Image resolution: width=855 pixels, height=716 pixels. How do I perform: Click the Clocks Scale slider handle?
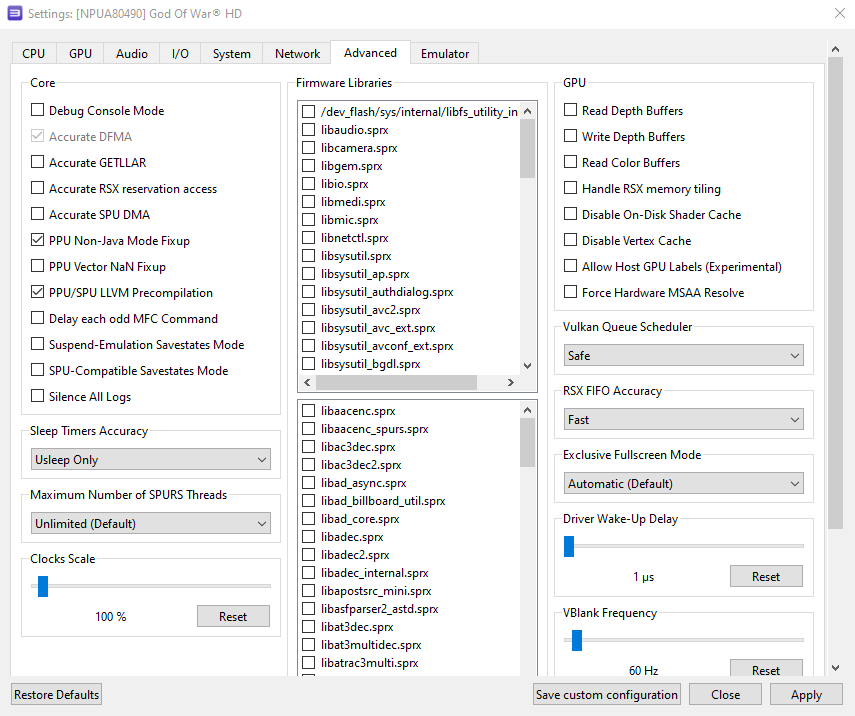[x=43, y=586]
